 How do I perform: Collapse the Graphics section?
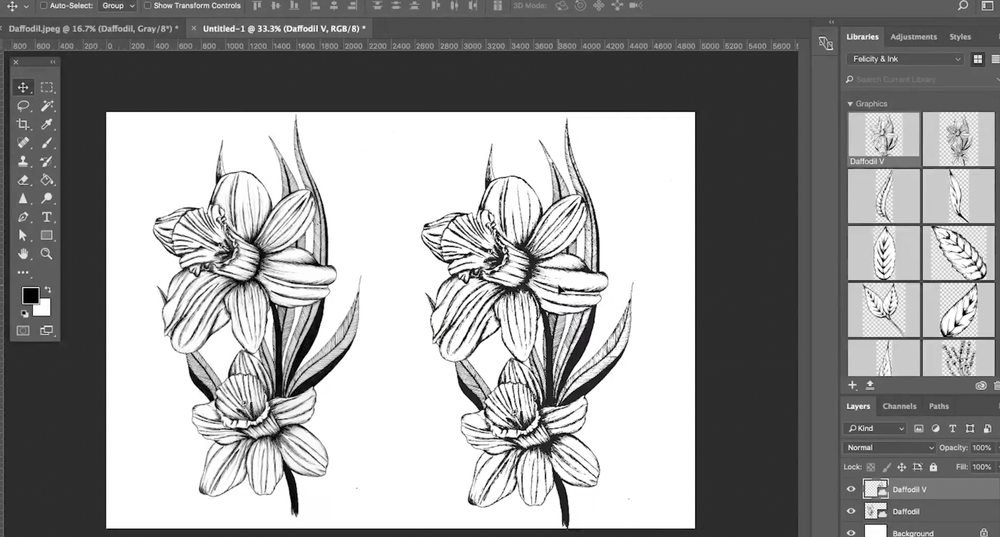click(x=850, y=103)
